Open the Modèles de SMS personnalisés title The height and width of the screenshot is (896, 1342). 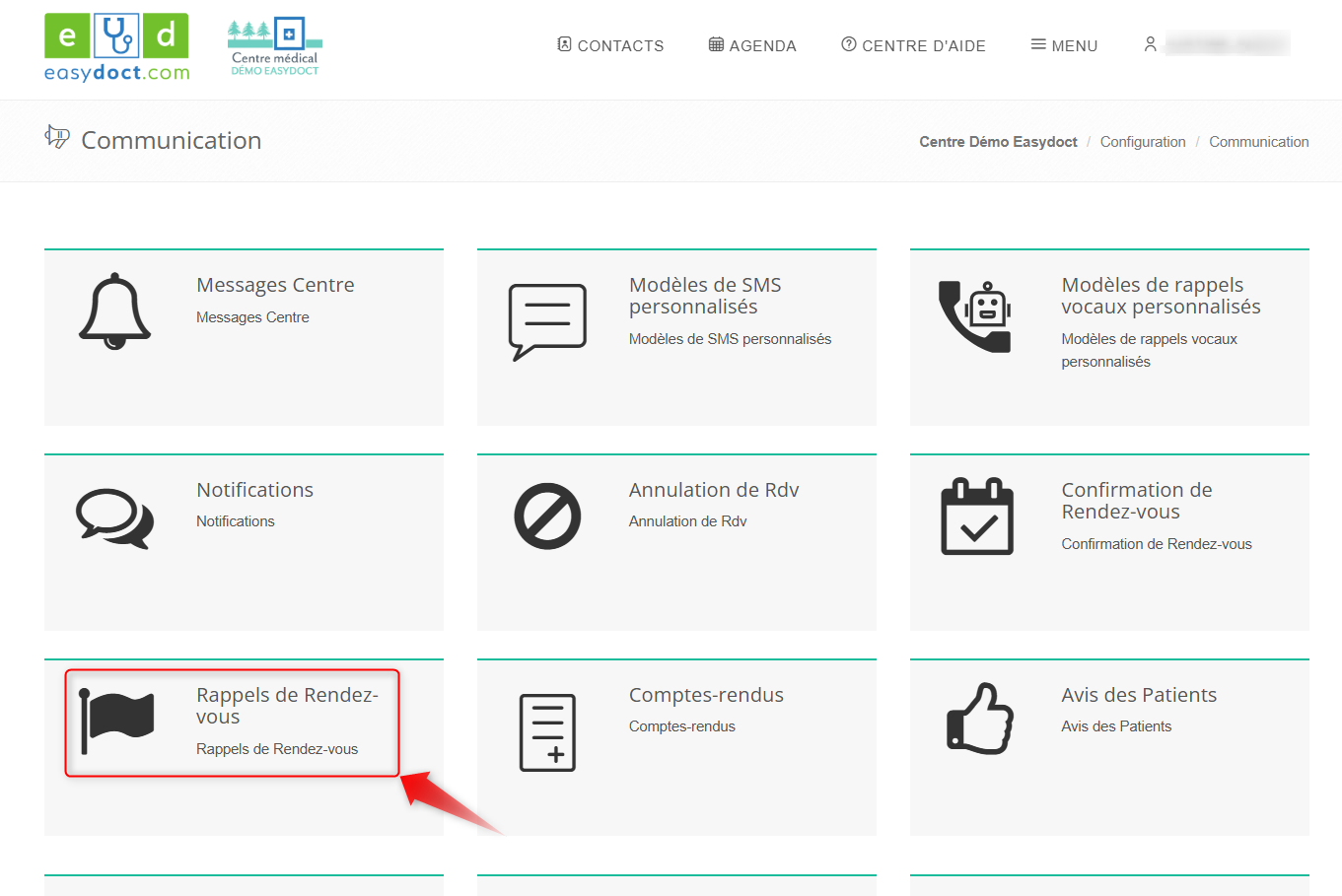705,296
